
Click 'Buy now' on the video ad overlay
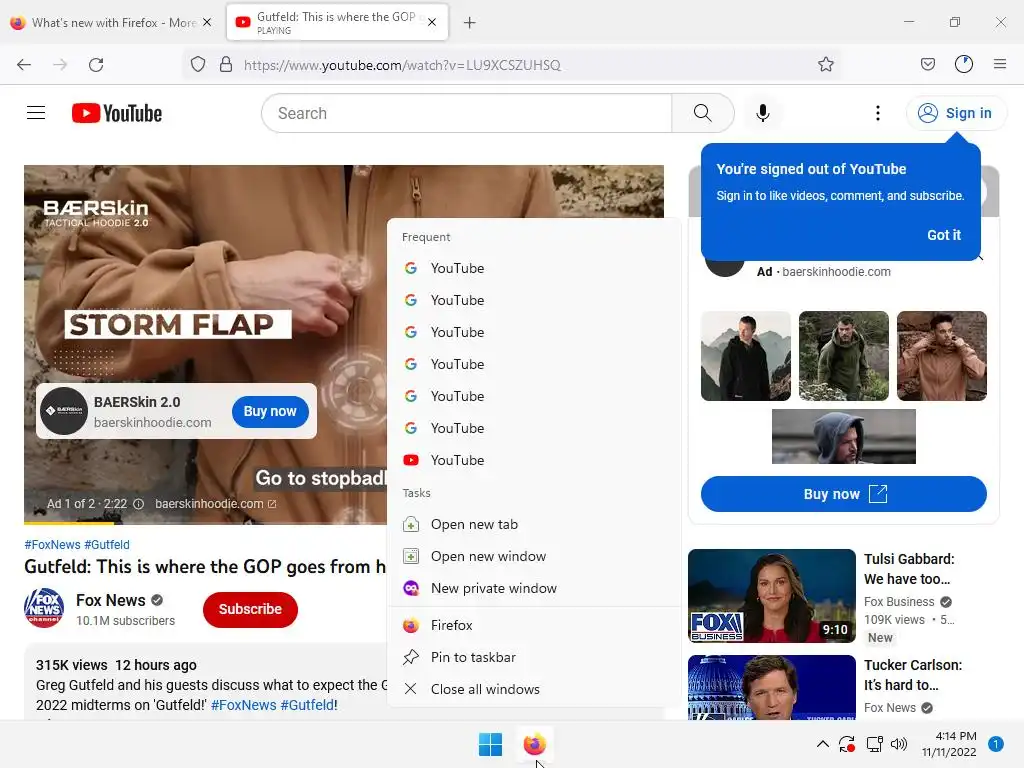point(270,411)
